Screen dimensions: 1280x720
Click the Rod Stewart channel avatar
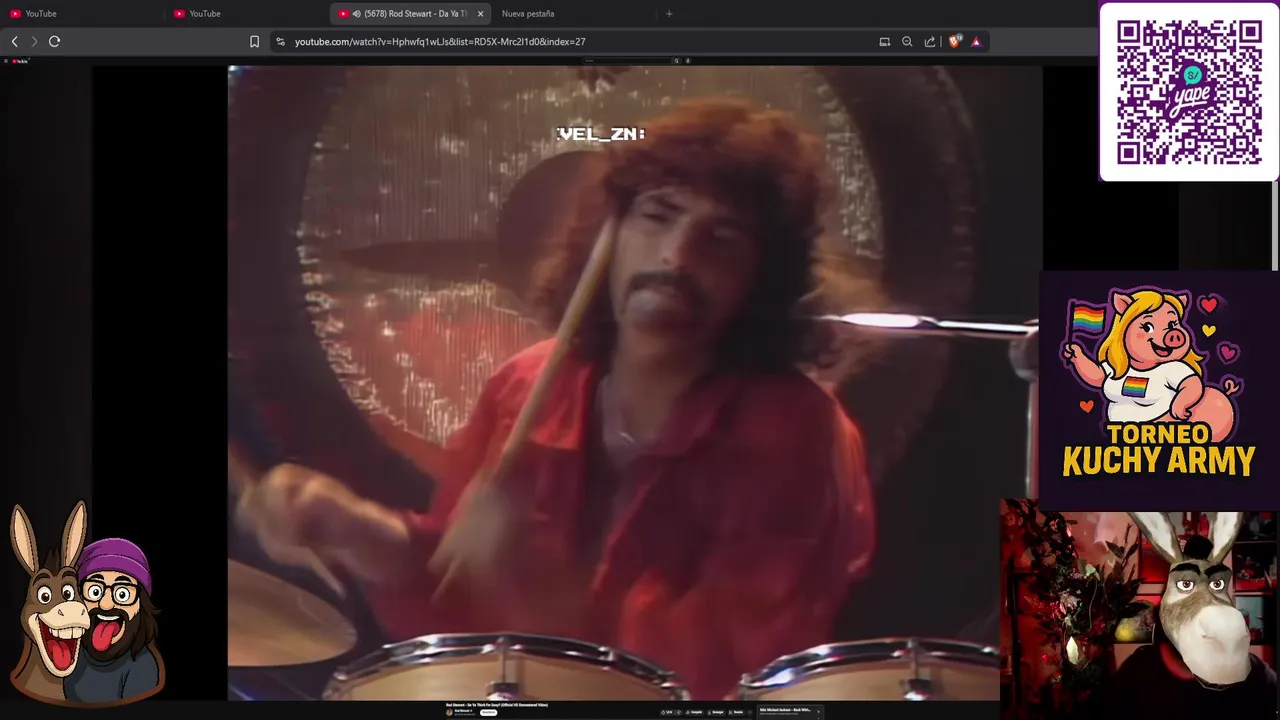450,712
